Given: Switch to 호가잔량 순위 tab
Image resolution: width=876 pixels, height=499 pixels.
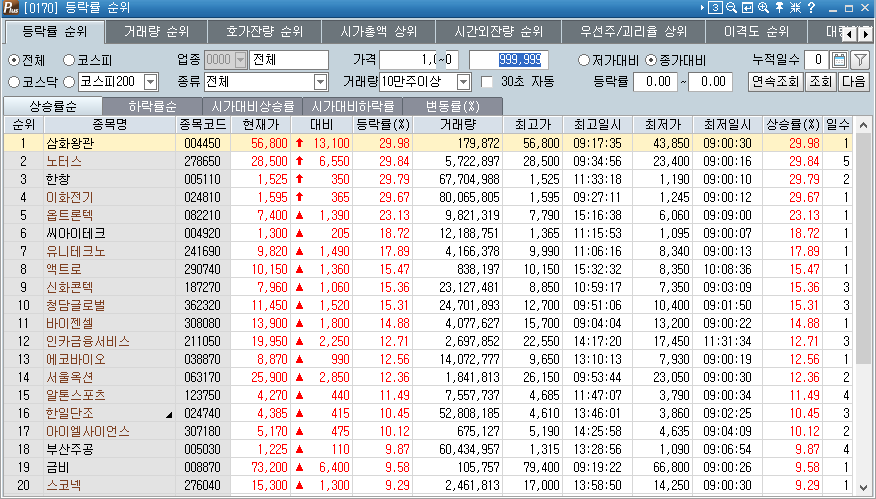Looking at the screenshot, I should click(x=264, y=32).
